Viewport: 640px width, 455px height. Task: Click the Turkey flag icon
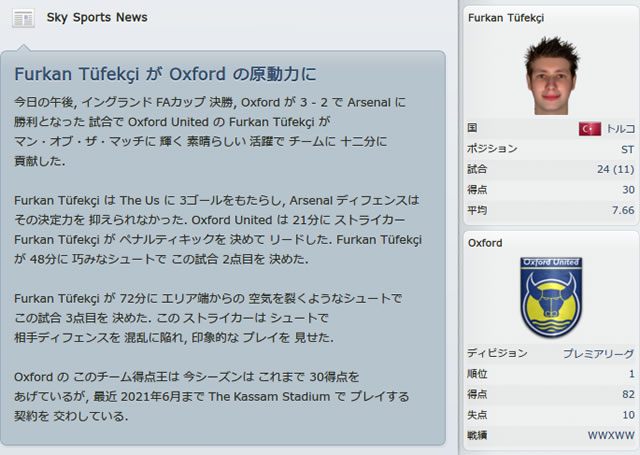[x=589, y=129]
